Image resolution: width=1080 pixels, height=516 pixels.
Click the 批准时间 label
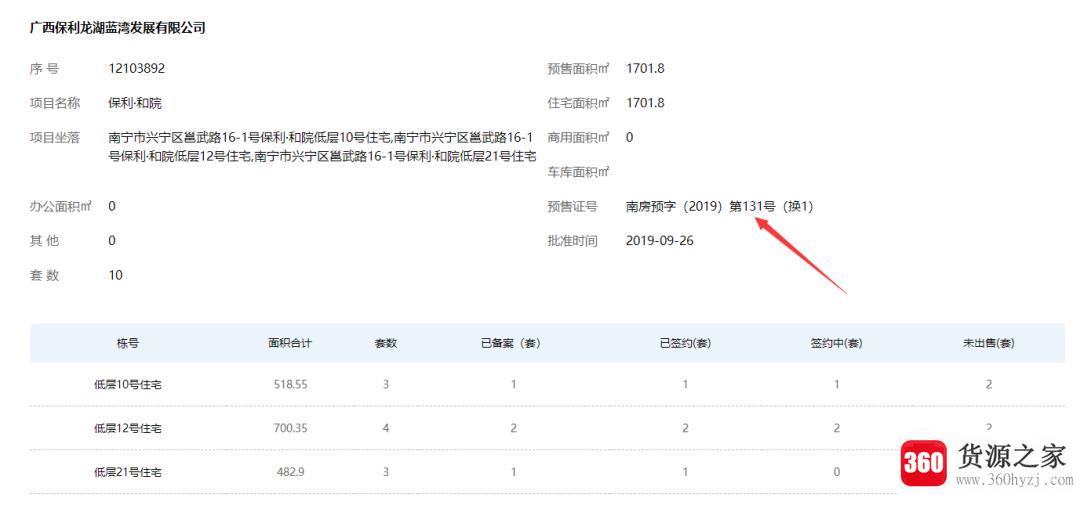572,240
